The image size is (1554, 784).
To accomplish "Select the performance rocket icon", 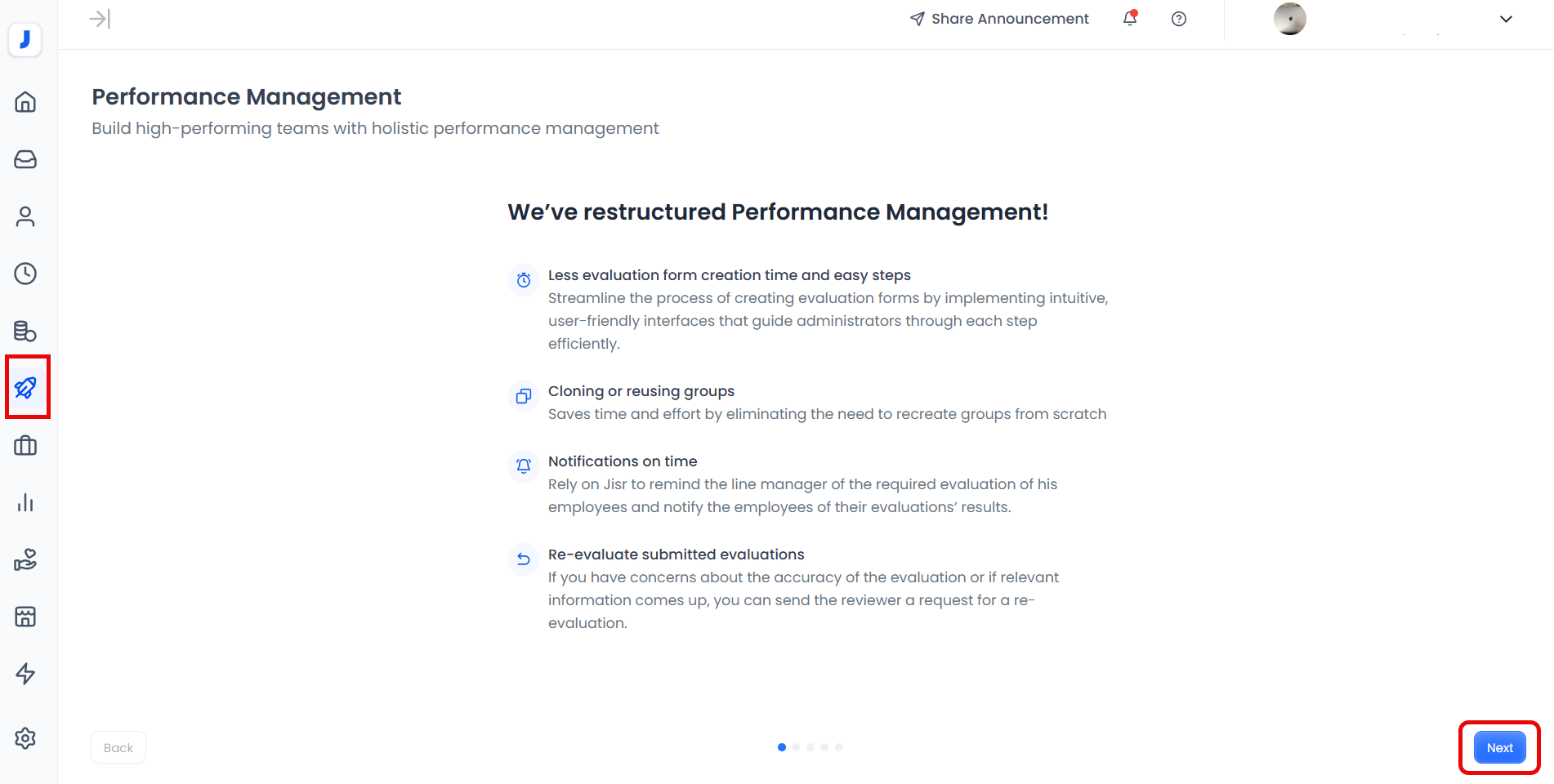I will pyautogui.click(x=25, y=388).
